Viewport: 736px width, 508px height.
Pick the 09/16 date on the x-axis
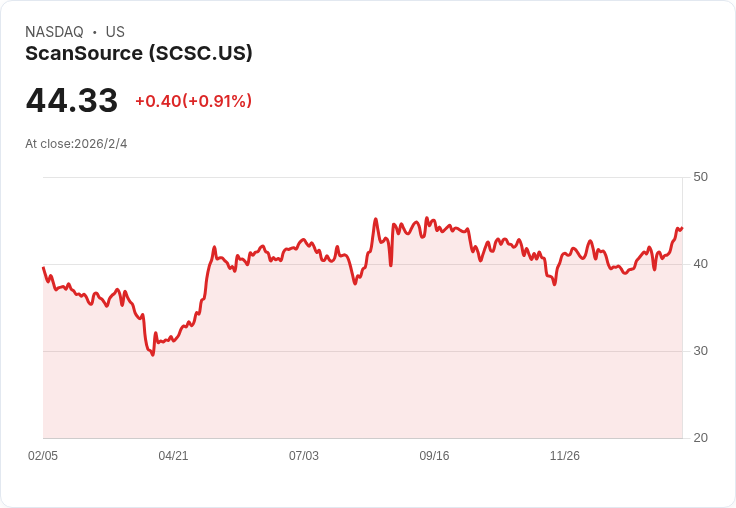point(434,456)
